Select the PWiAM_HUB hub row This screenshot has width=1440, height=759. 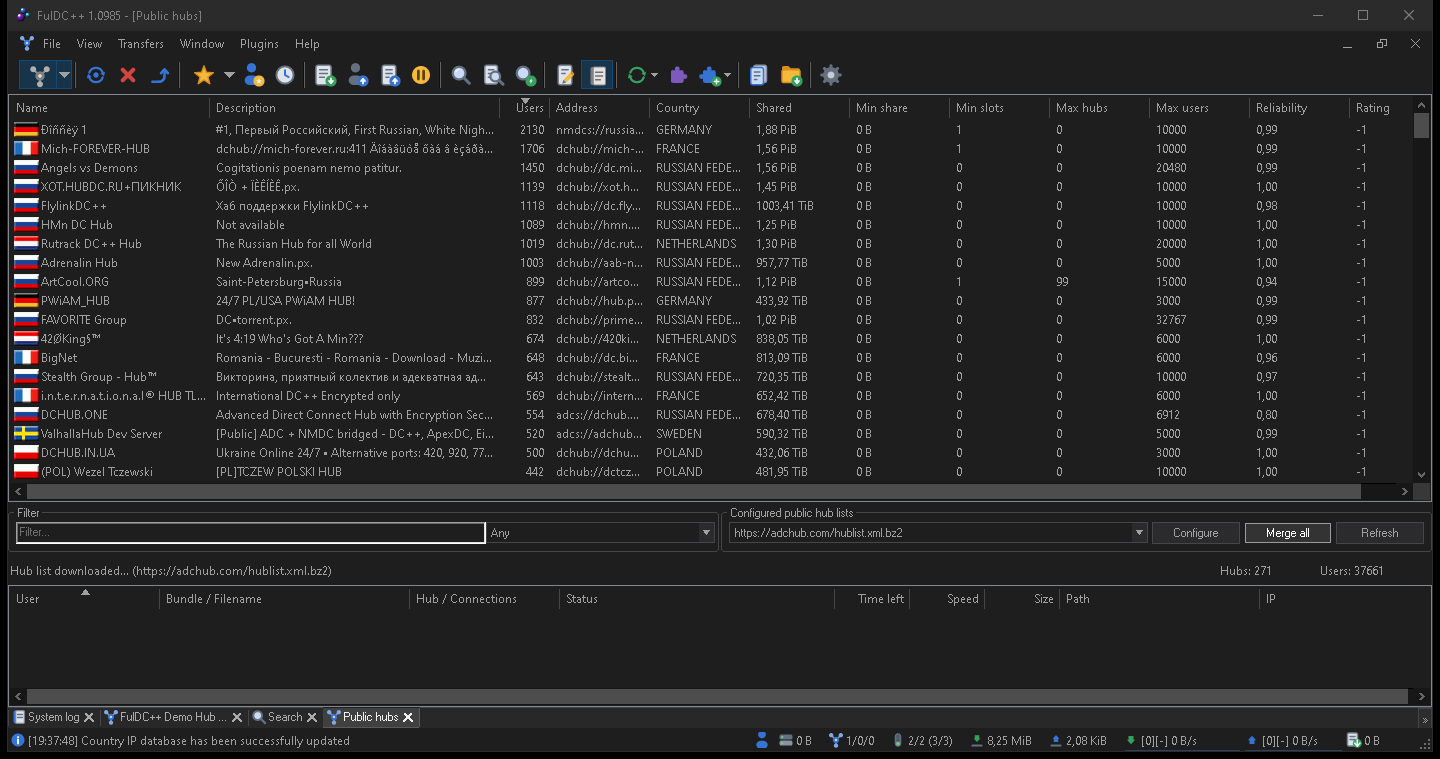712,301
